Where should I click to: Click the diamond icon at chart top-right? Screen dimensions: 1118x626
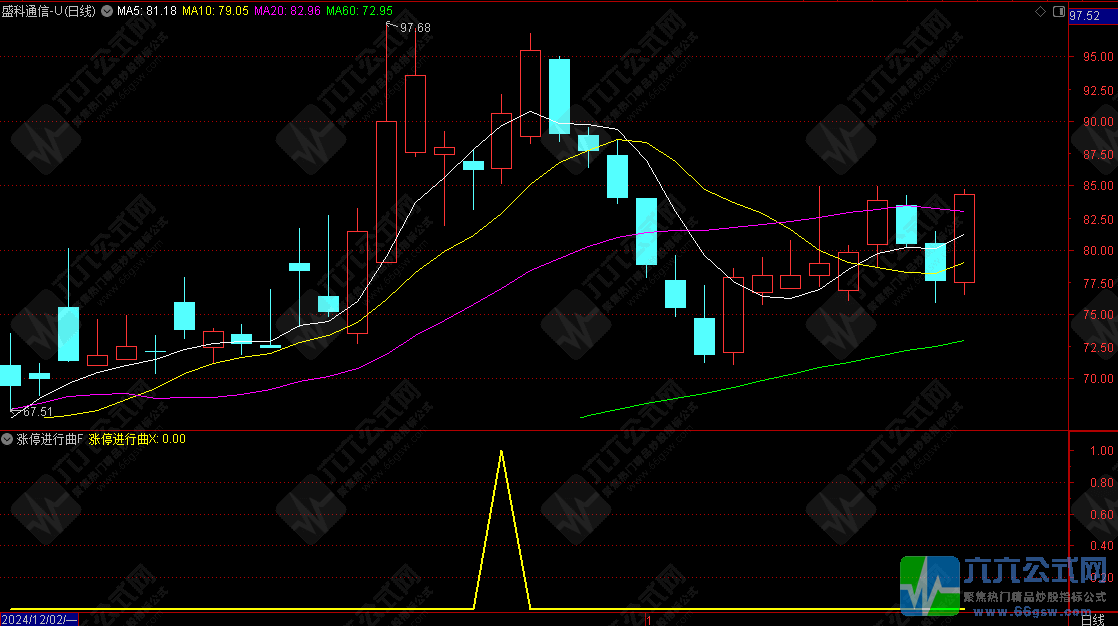tap(1042, 11)
